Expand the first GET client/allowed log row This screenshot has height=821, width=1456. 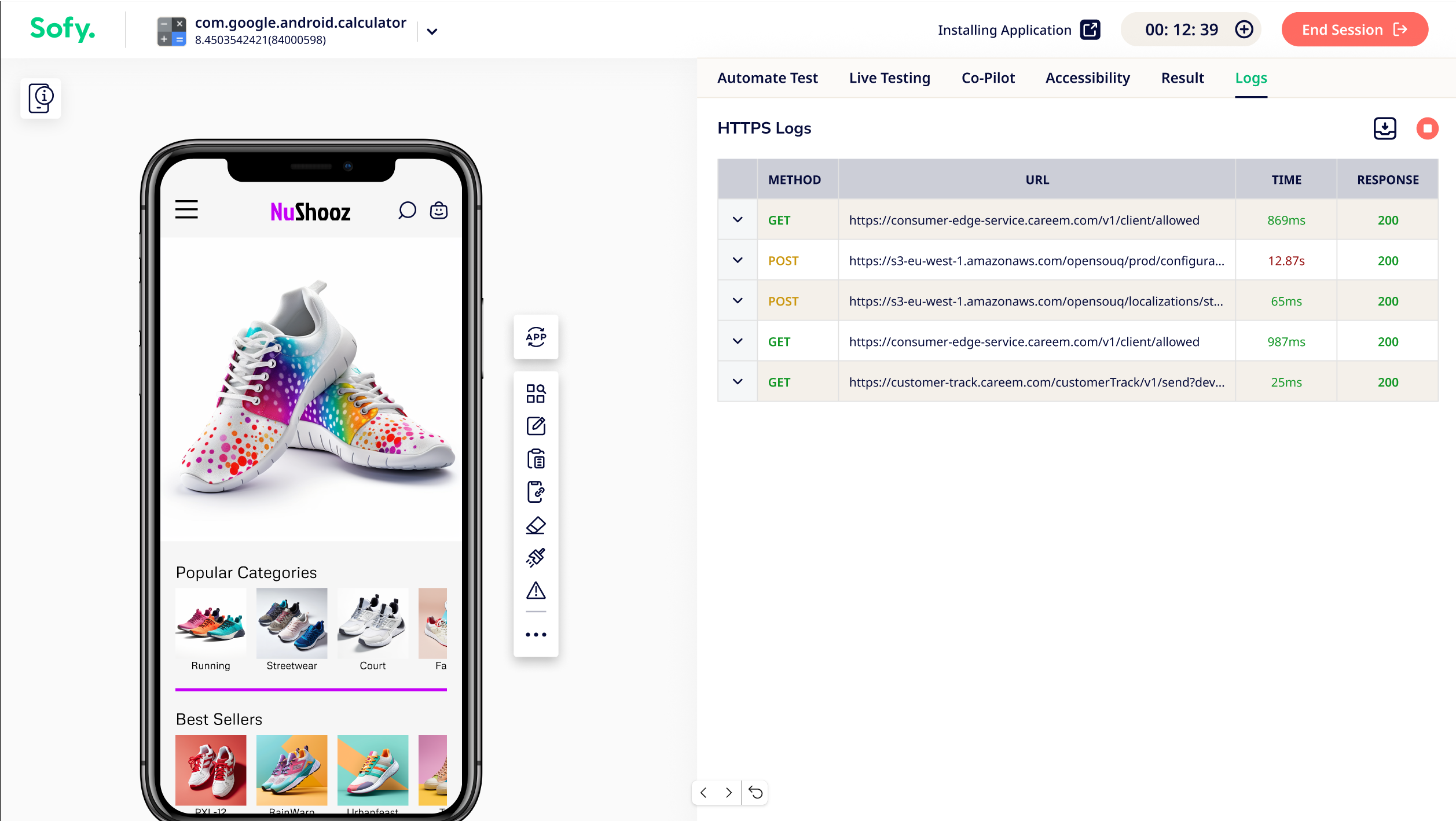click(738, 220)
